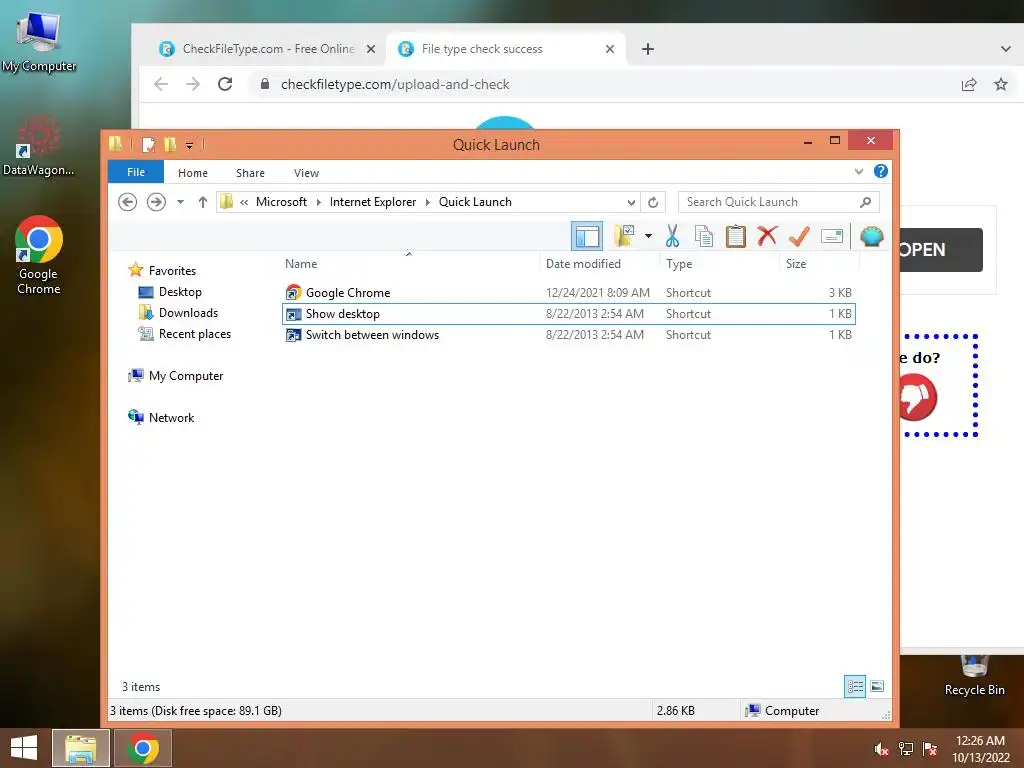
Task: Expand hidden breadcrumb chevron before Microsoft
Action: tap(244, 202)
